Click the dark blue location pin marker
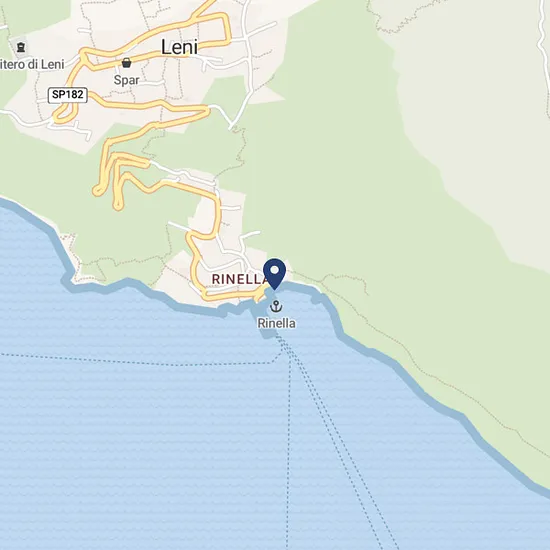Image resolution: width=550 pixels, height=550 pixels. tap(275, 274)
